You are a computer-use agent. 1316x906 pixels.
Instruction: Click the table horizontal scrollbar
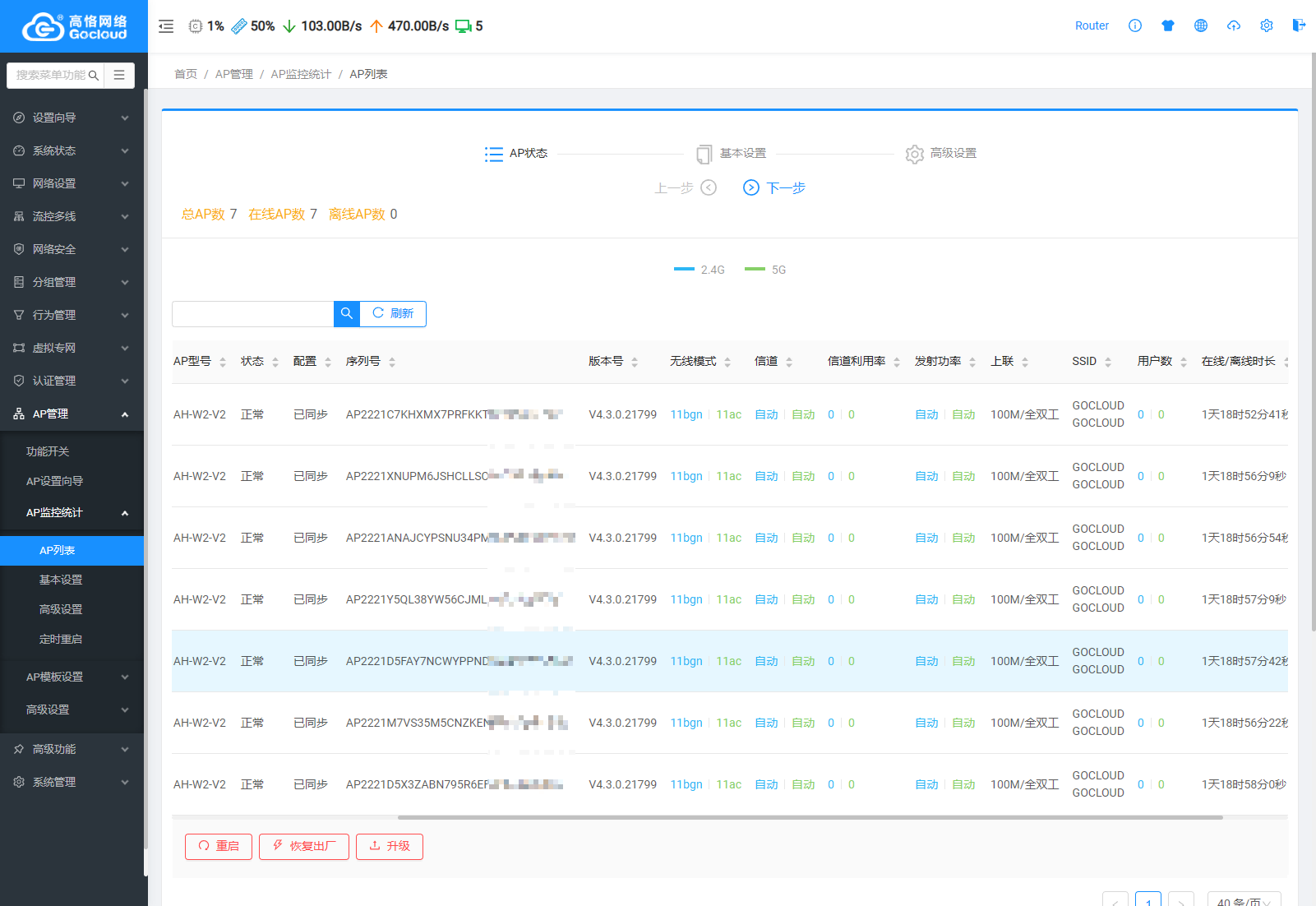[x=810, y=817]
